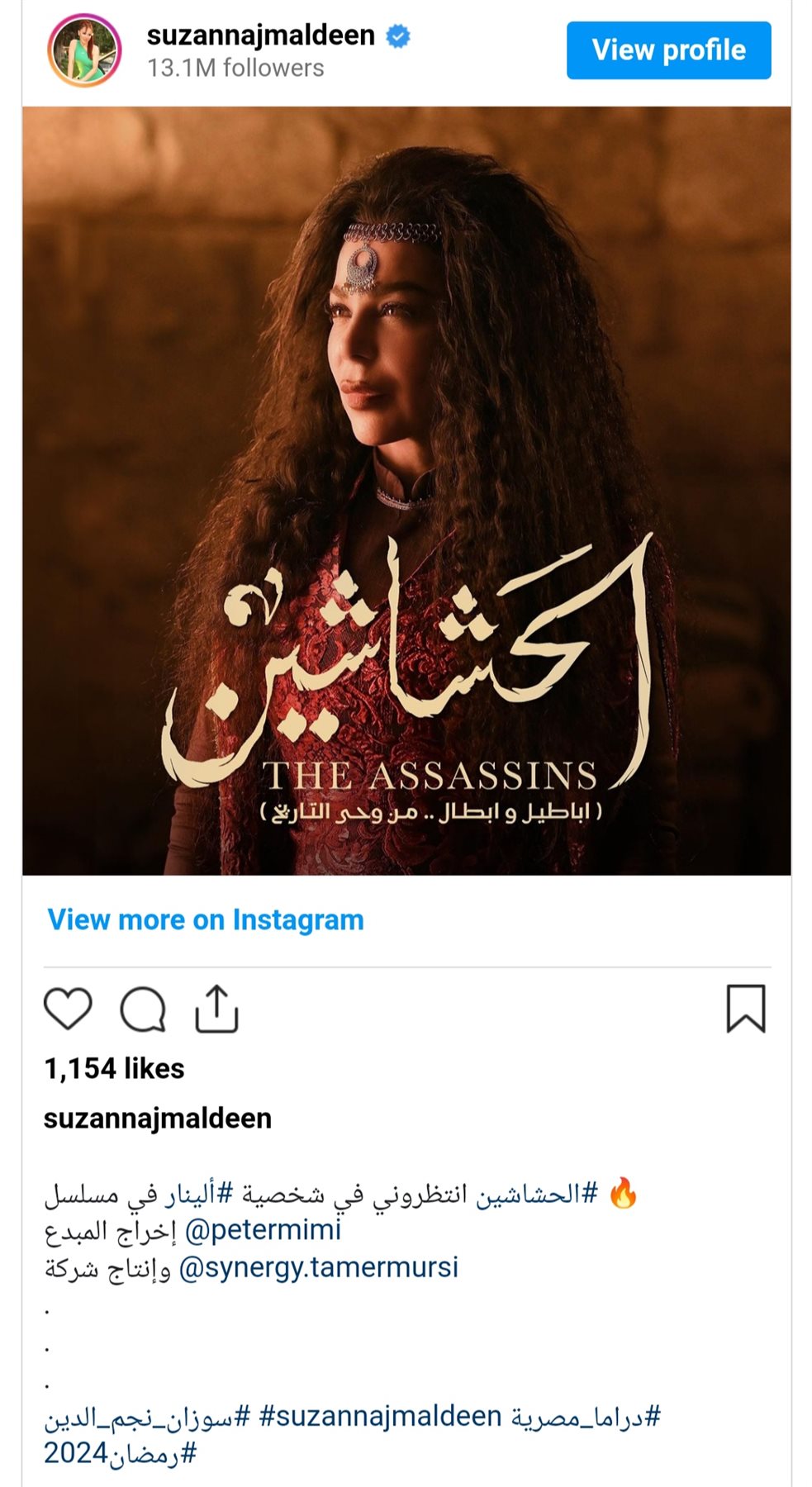Share the post using share icon
This screenshot has width=812, height=1487.
216,1008
